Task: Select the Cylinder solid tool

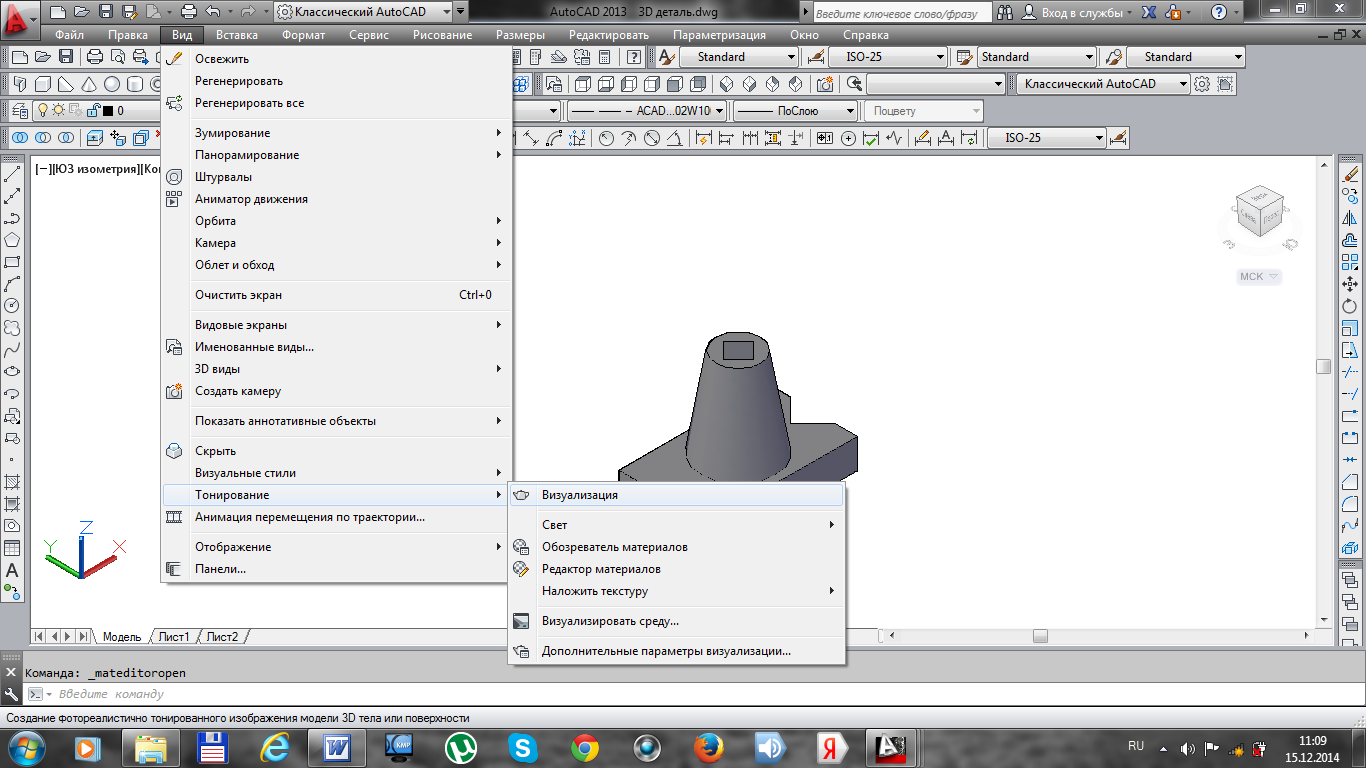Action: pos(135,84)
